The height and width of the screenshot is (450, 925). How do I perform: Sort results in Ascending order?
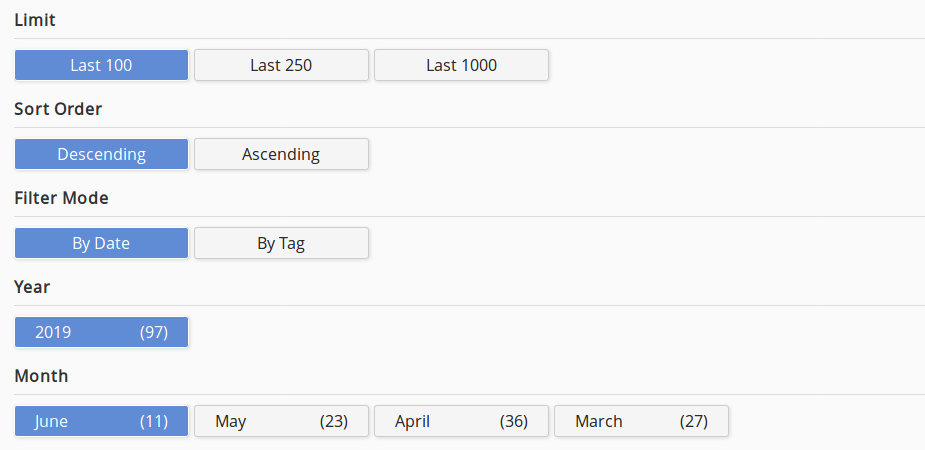(x=281, y=154)
